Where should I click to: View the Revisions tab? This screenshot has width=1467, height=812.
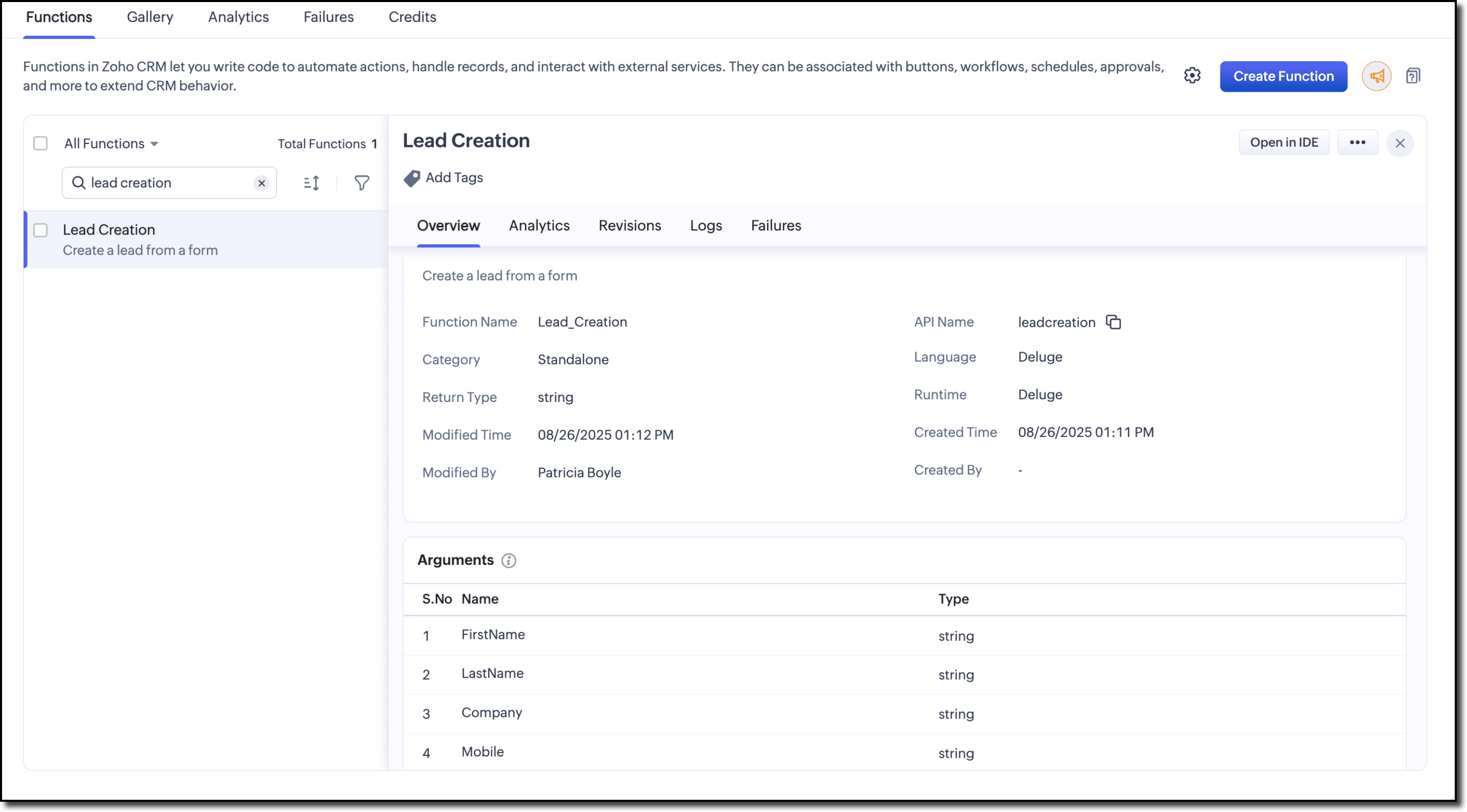(629, 226)
